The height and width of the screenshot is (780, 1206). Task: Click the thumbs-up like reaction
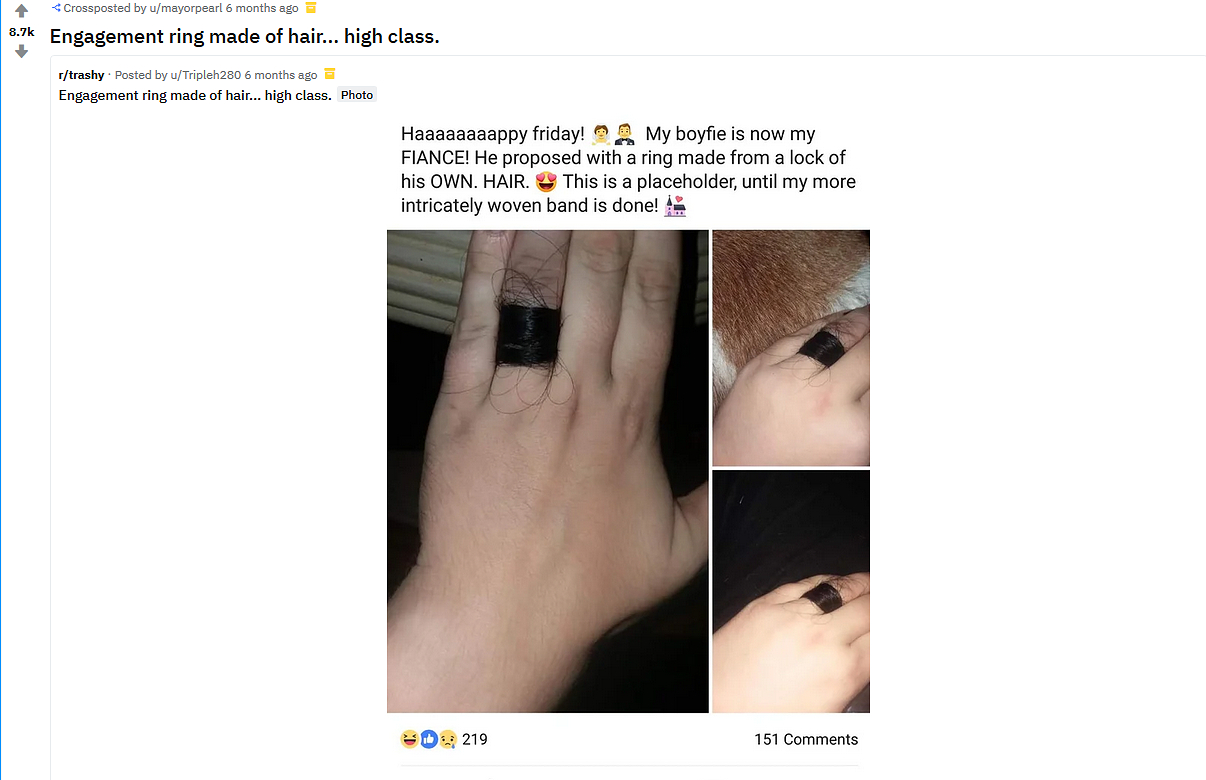[x=429, y=739]
